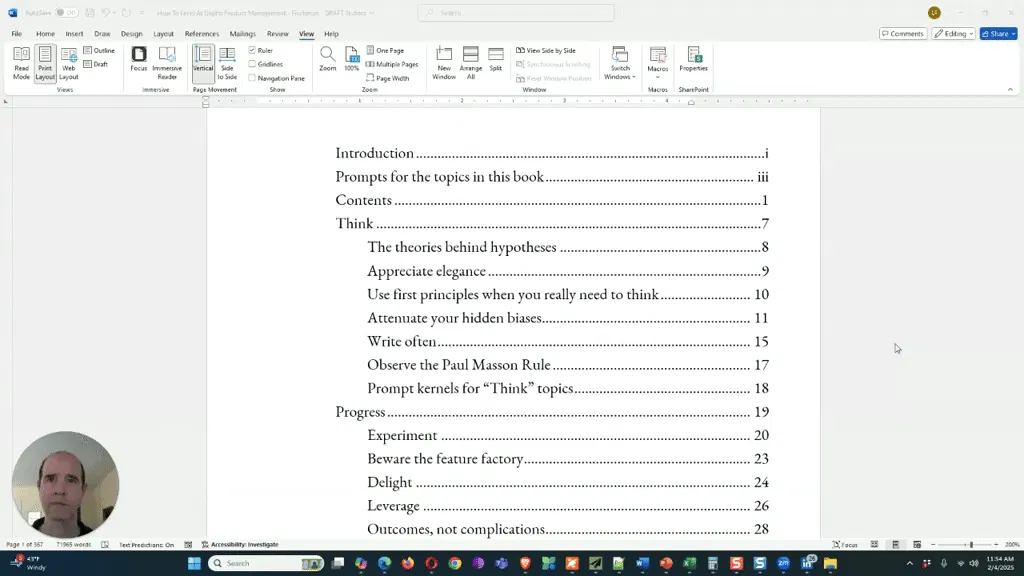
Task: Enable Gridlines checkbox
Action: (252, 64)
